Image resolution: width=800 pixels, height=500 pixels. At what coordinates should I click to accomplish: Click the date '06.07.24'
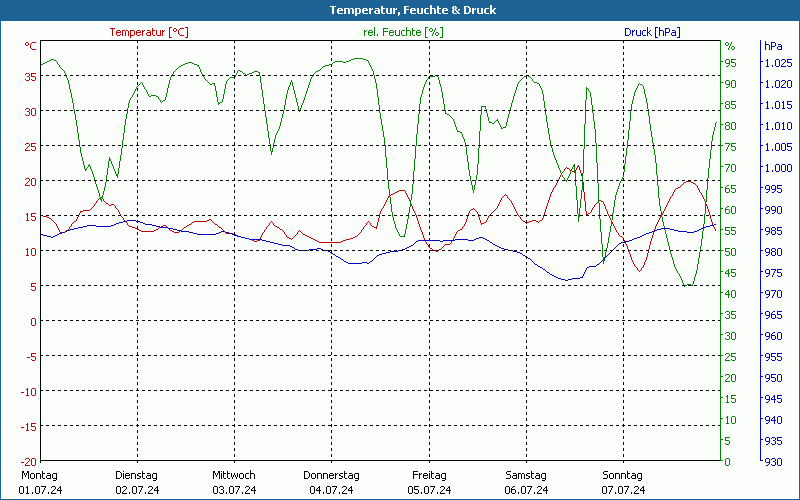coord(526,490)
